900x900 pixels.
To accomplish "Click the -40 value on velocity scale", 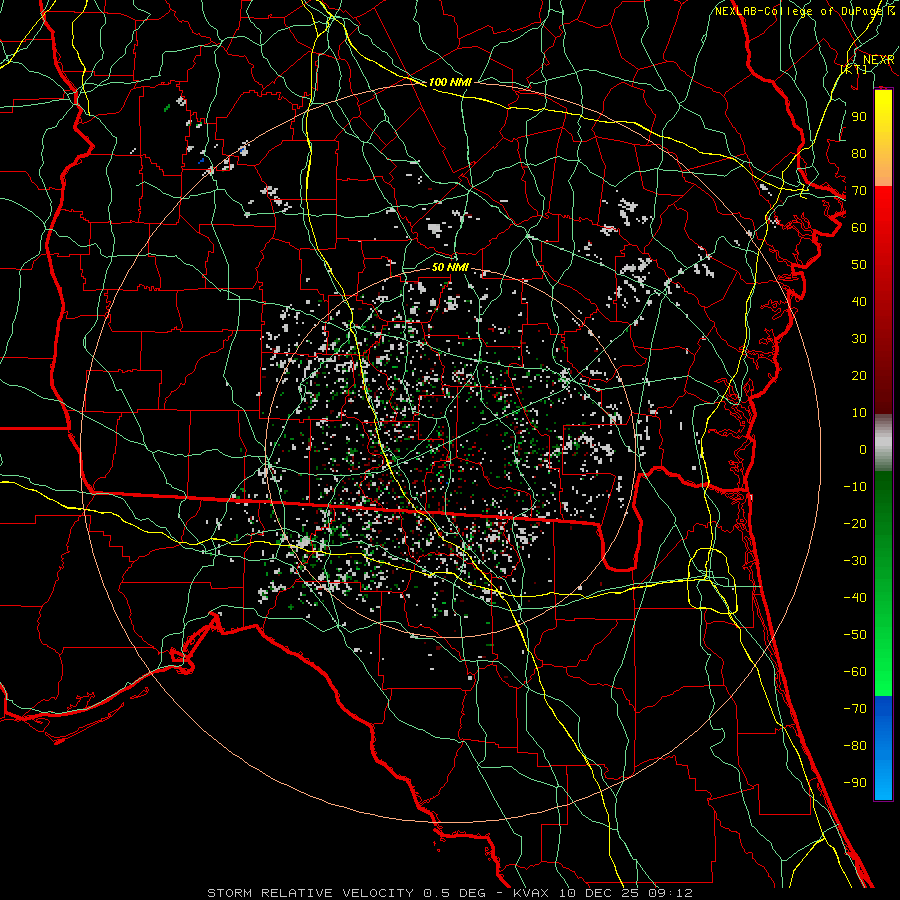I will click(855, 598).
